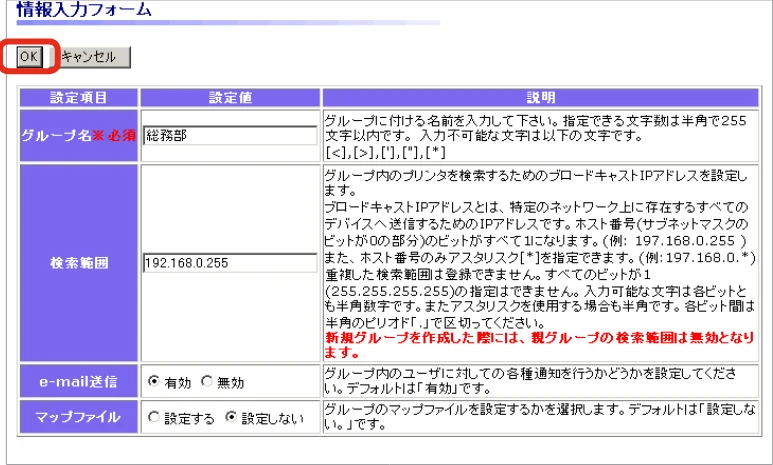Click the OK button
This screenshot has height=465, width=773.
pos(29,56)
